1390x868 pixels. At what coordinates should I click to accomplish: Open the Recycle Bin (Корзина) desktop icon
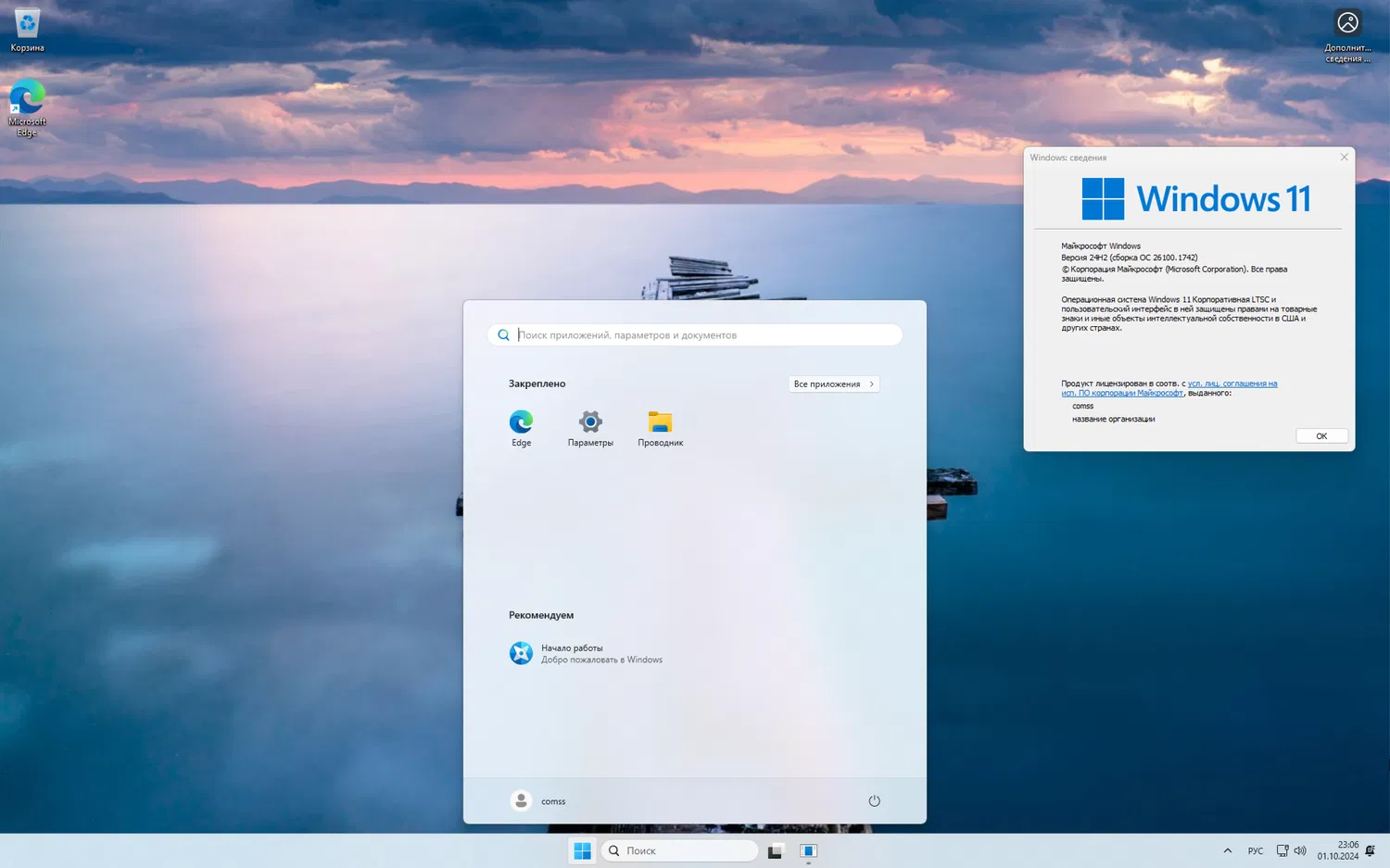click(27, 30)
